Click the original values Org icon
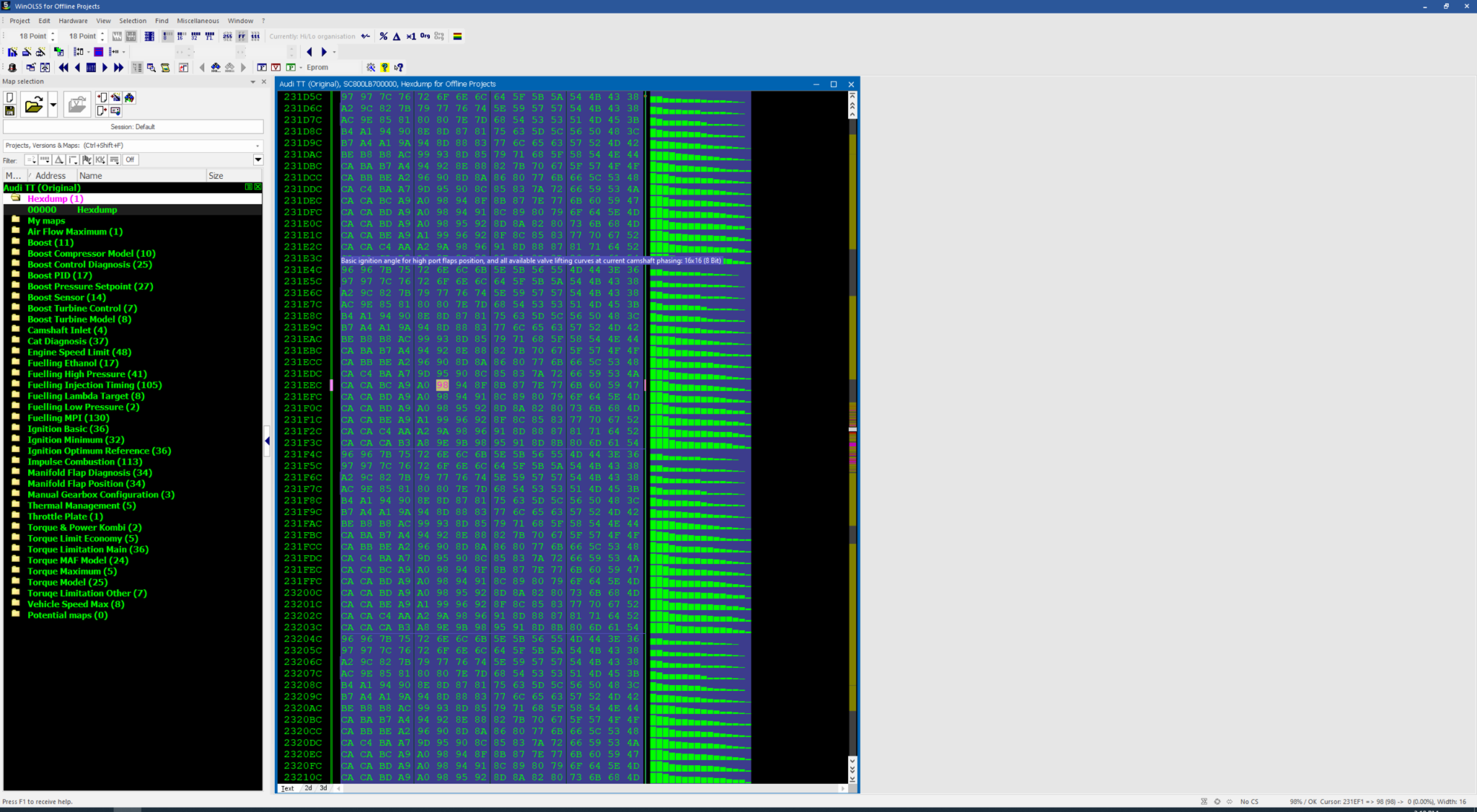The width and height of the screenshot is (1477, 812). coord(425,36)
